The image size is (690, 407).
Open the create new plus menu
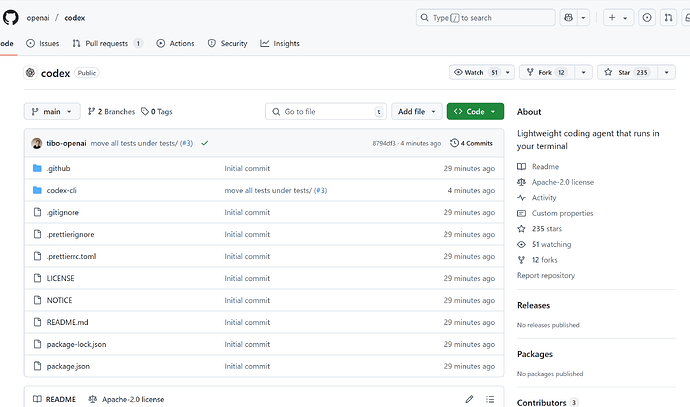point(618,18)
